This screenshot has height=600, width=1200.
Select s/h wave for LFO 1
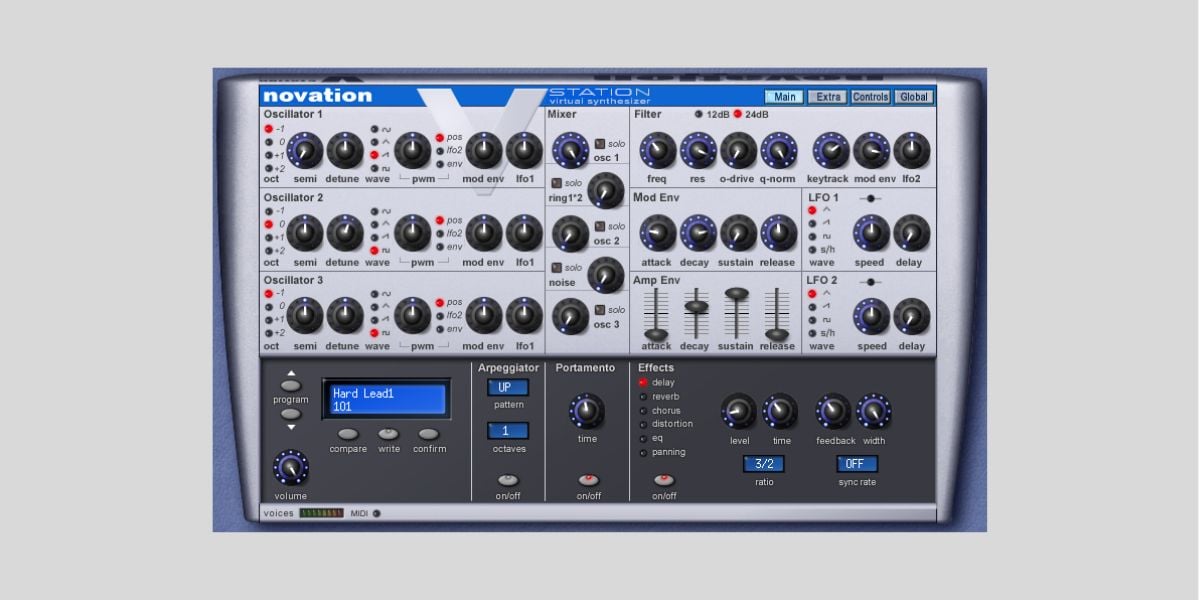[812, 250]
